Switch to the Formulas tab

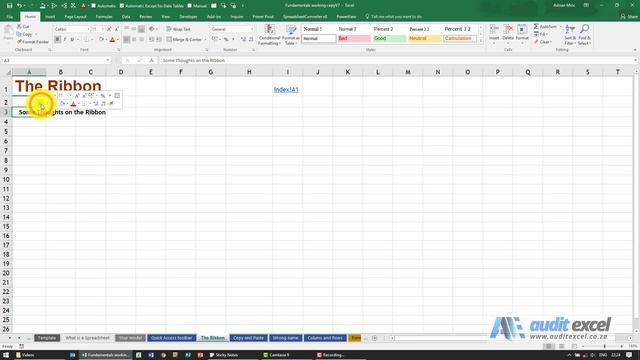[x=104, y=17]
